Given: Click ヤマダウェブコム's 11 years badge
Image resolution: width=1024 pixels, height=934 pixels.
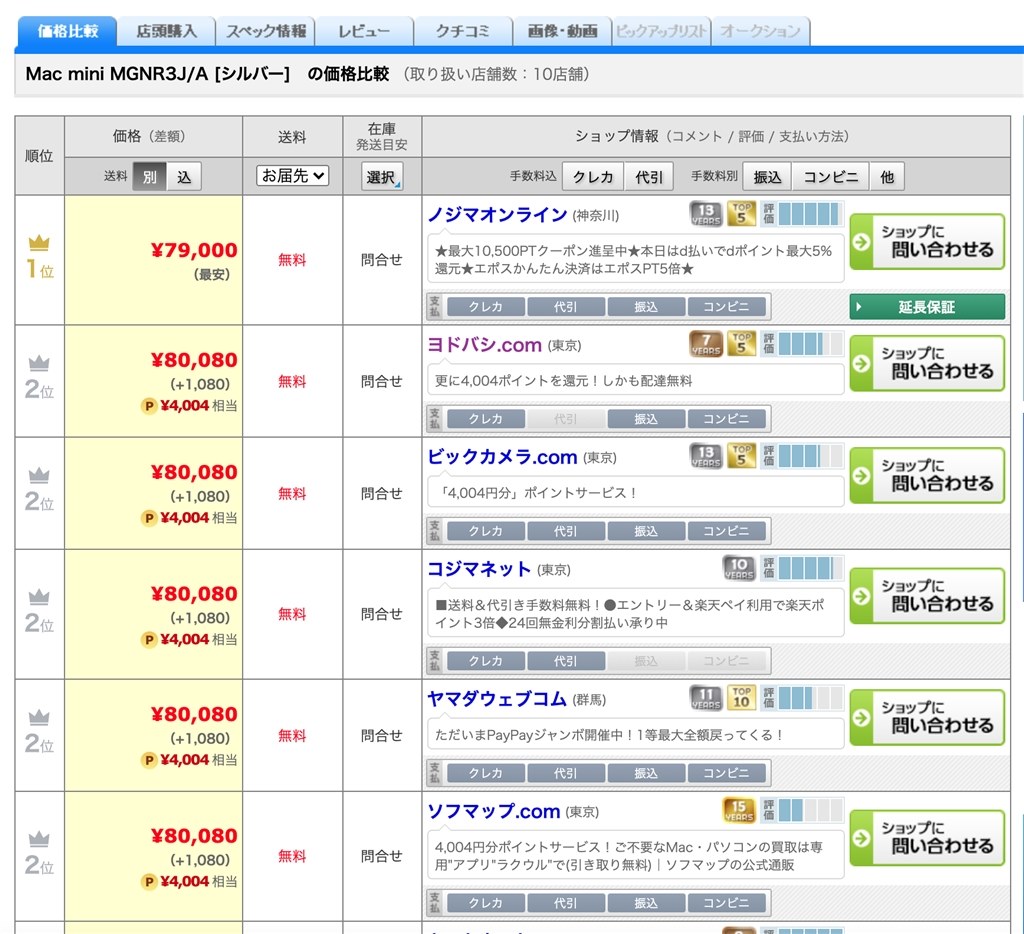Looking at the screenshot, I should 706,698.
